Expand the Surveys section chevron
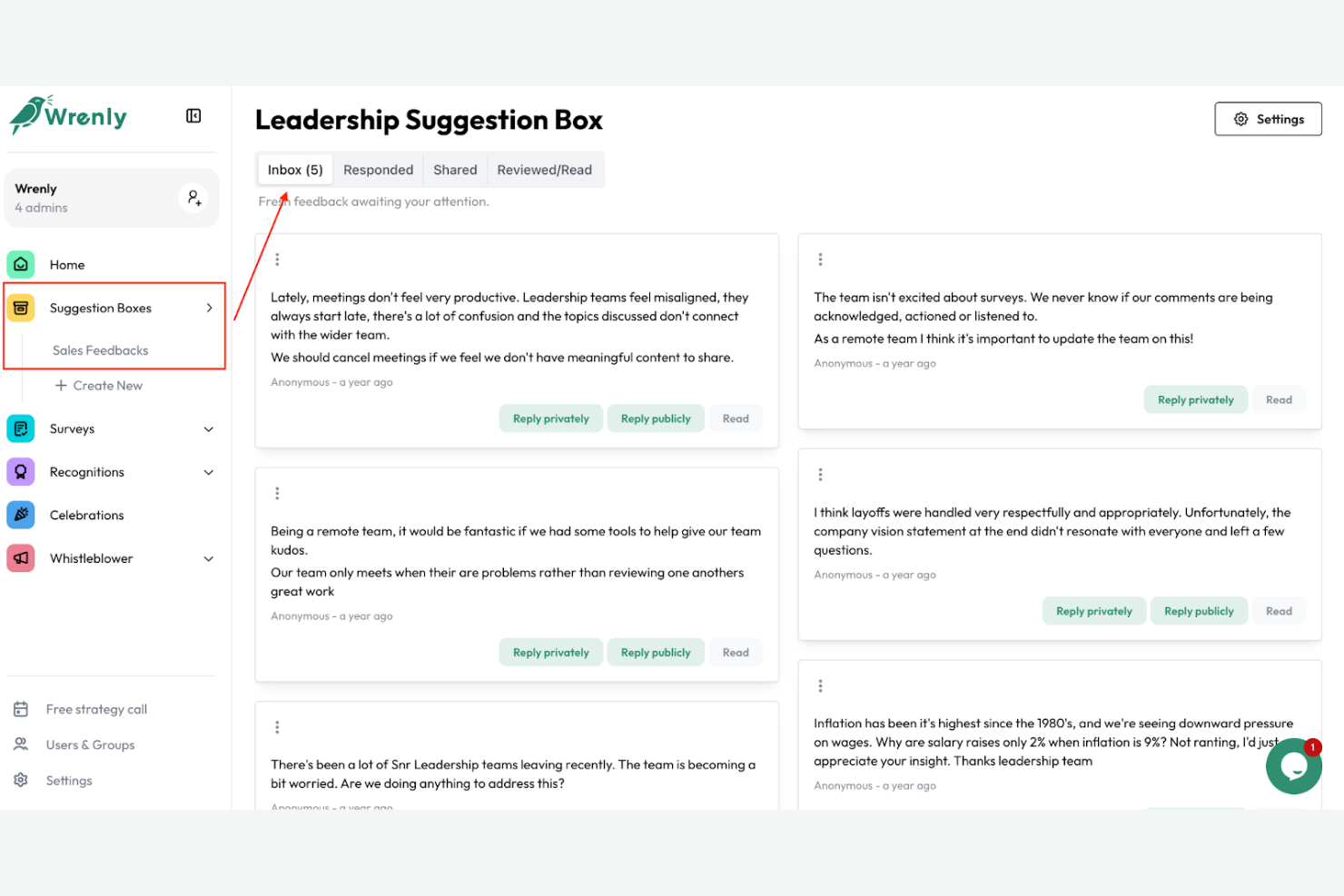 click(x=209, y=428)
